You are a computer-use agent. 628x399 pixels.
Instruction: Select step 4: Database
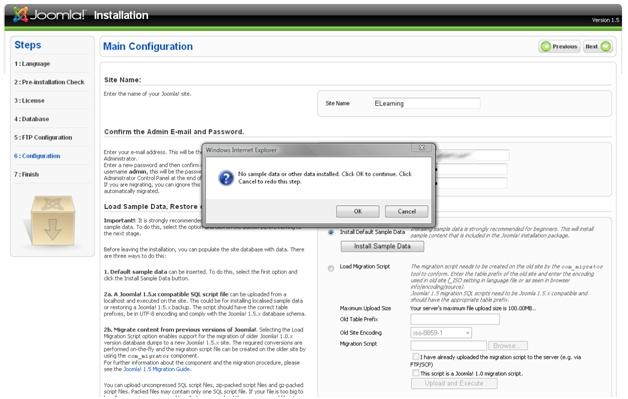click(x=32, y=119)
